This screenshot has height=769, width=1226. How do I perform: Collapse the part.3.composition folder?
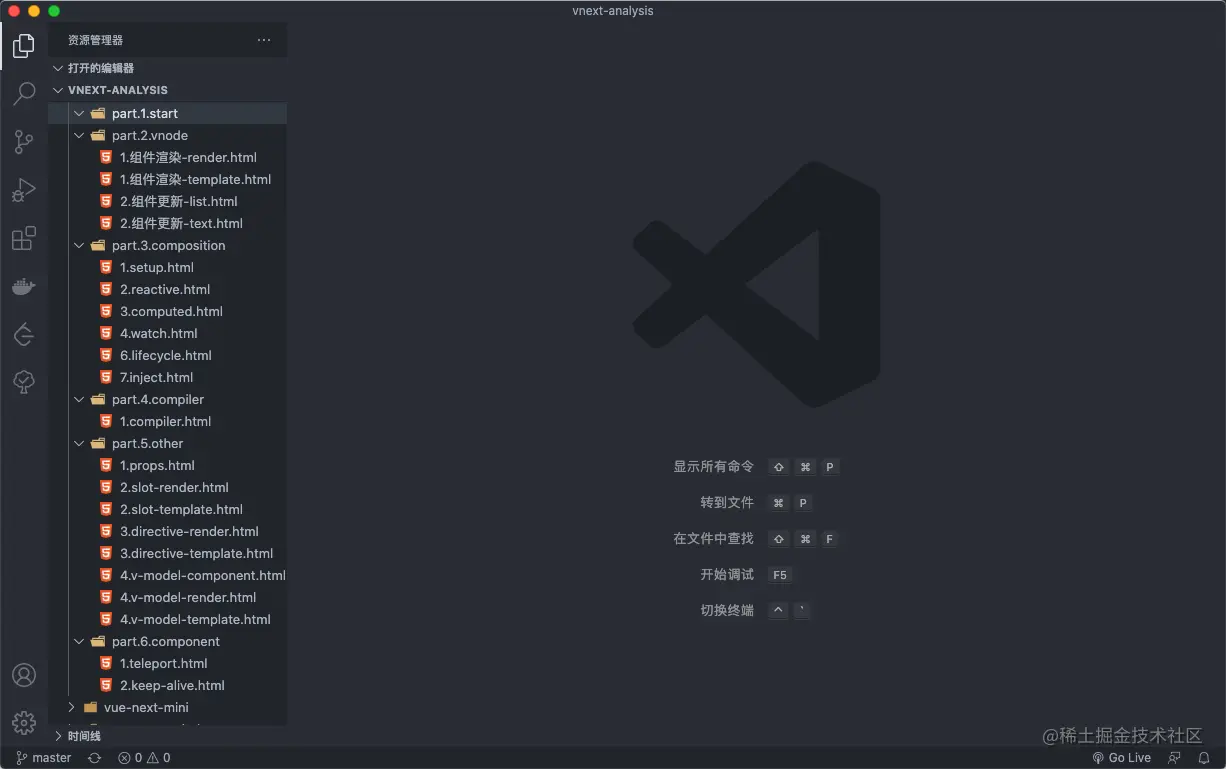coord(168,245)
